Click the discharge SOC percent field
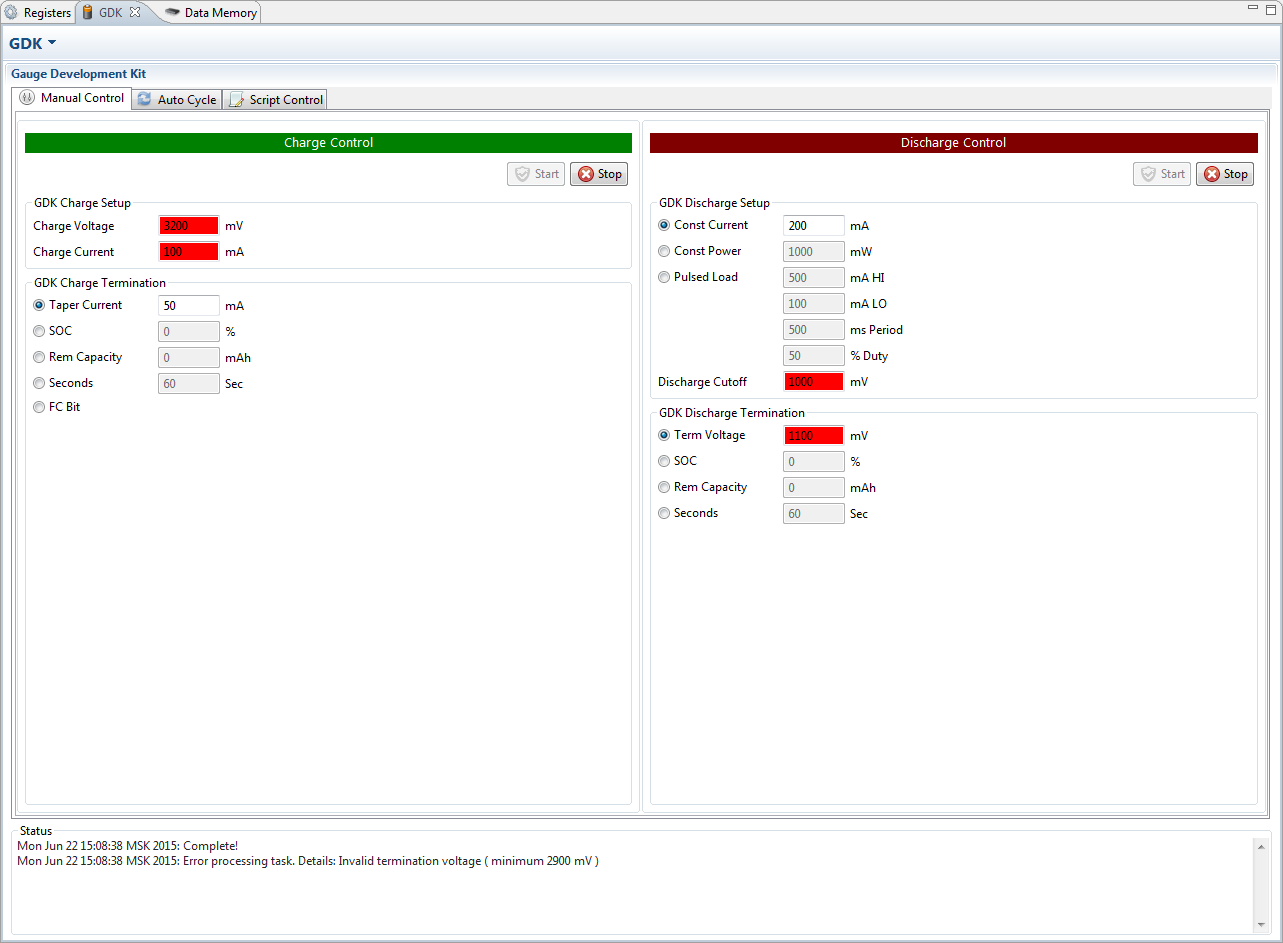This screenshot has height=943, width=1283. [814, 462]
